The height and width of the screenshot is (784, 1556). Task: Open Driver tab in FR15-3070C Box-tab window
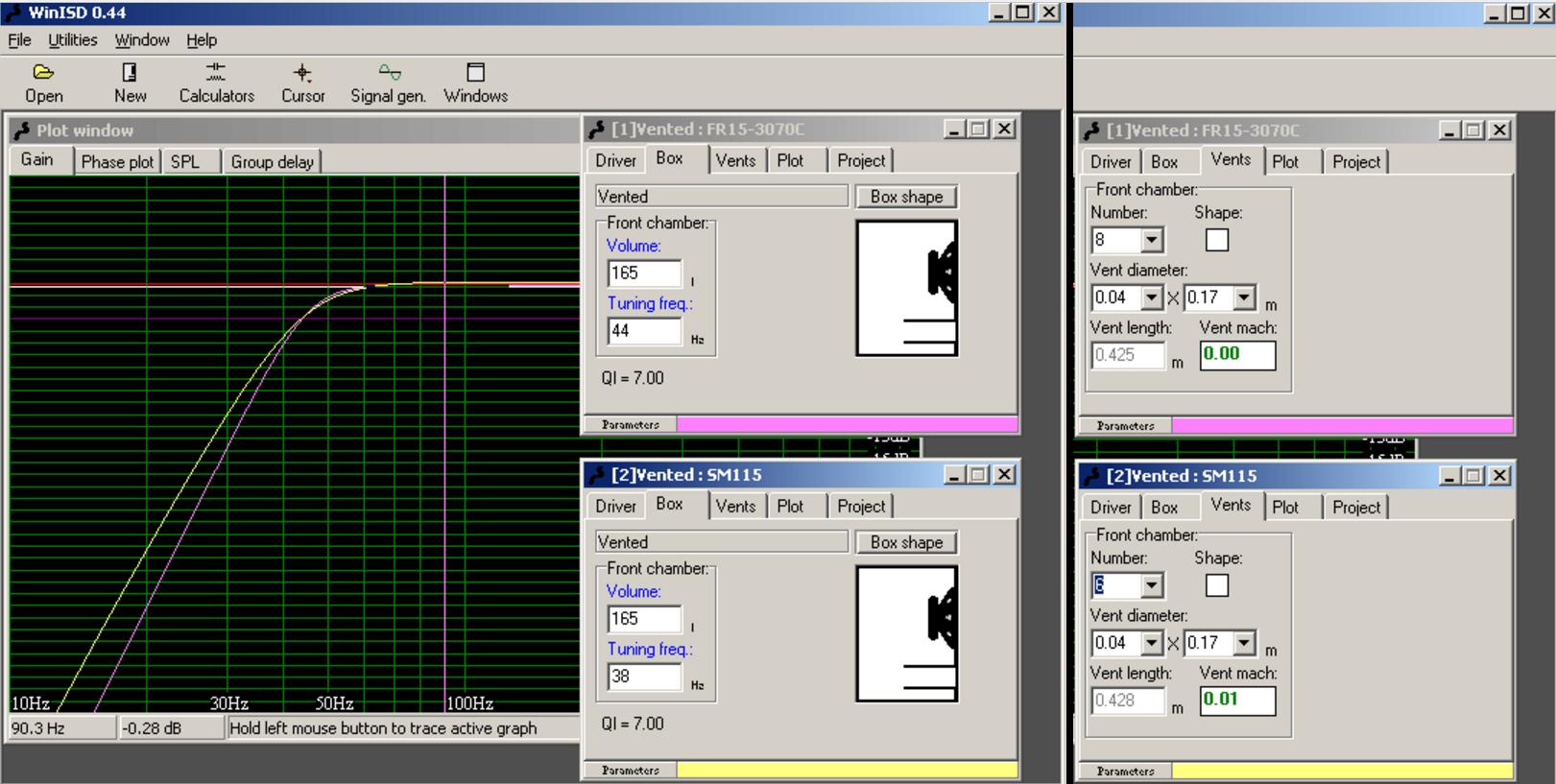pyautogui.click(x=615, y=161)
